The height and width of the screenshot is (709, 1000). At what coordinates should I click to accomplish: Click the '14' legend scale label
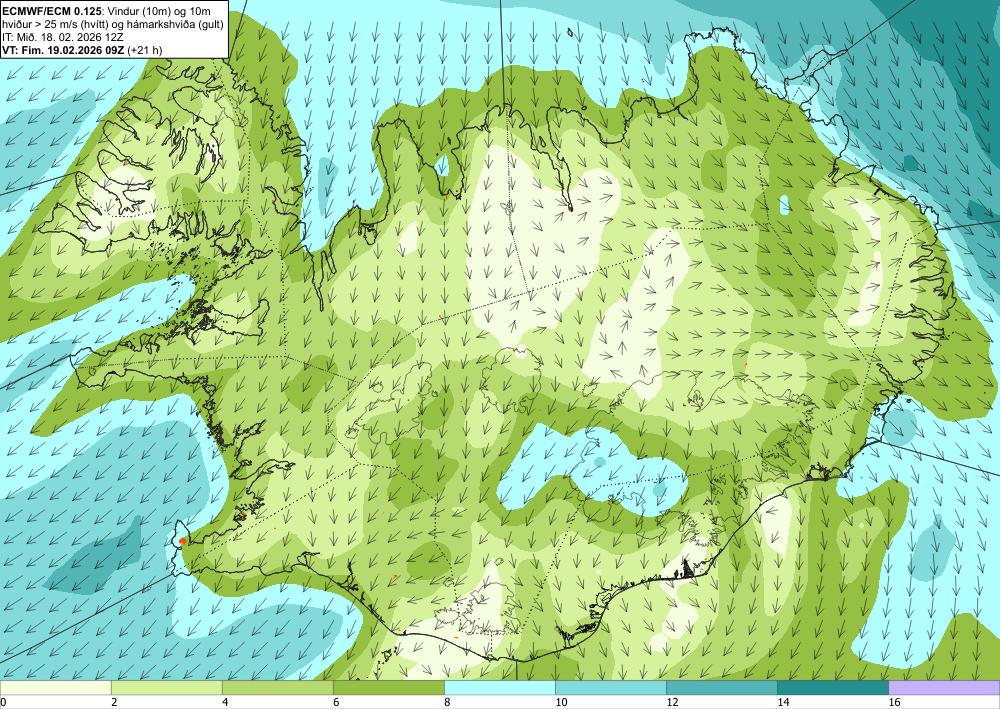click(783, 702)
